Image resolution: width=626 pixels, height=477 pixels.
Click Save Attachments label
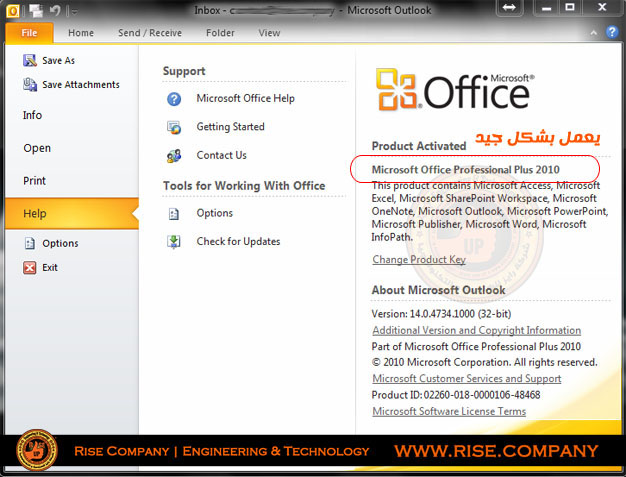81,85
